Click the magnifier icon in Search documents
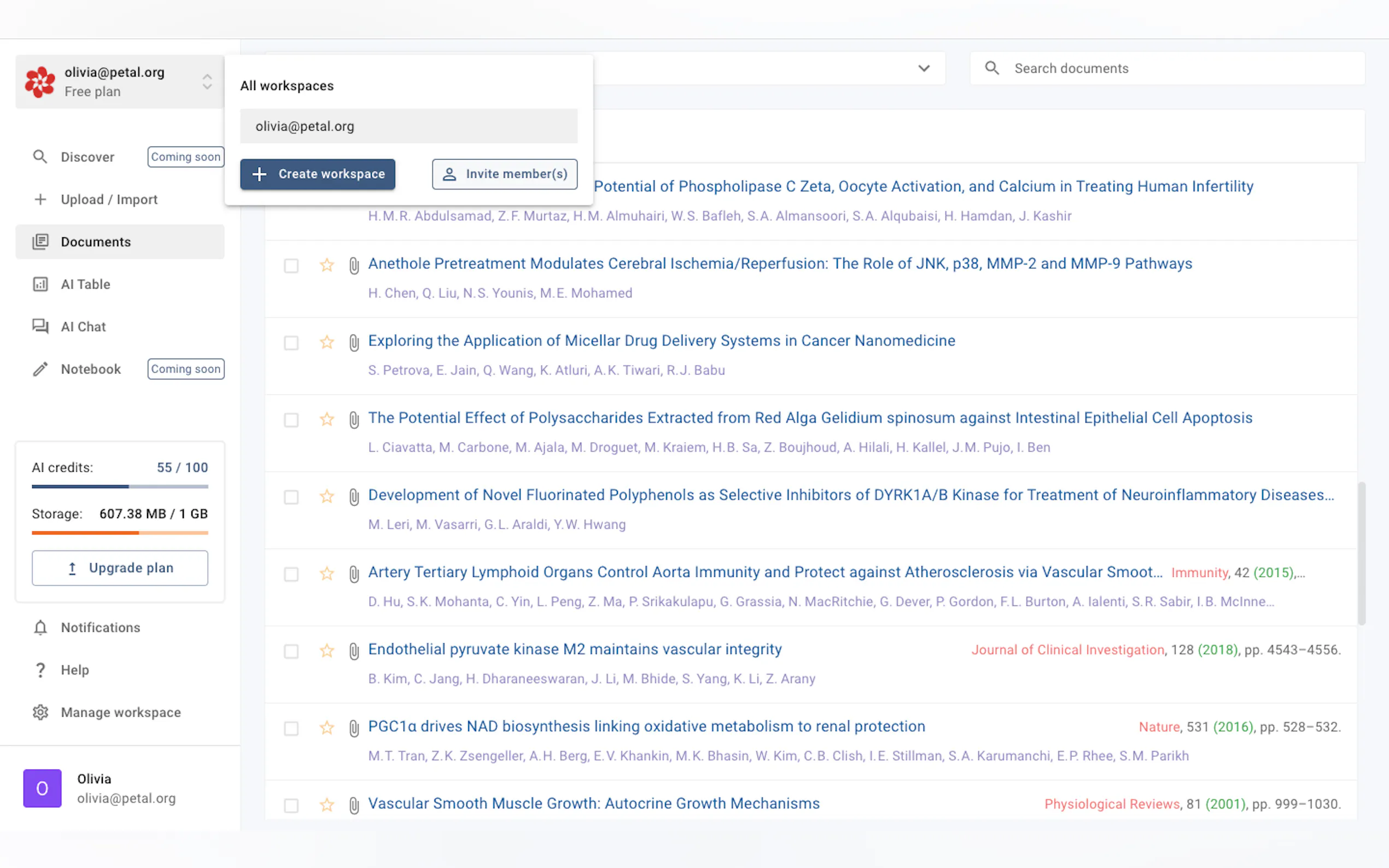This screenshot has height=868, width=1389. 991,68
